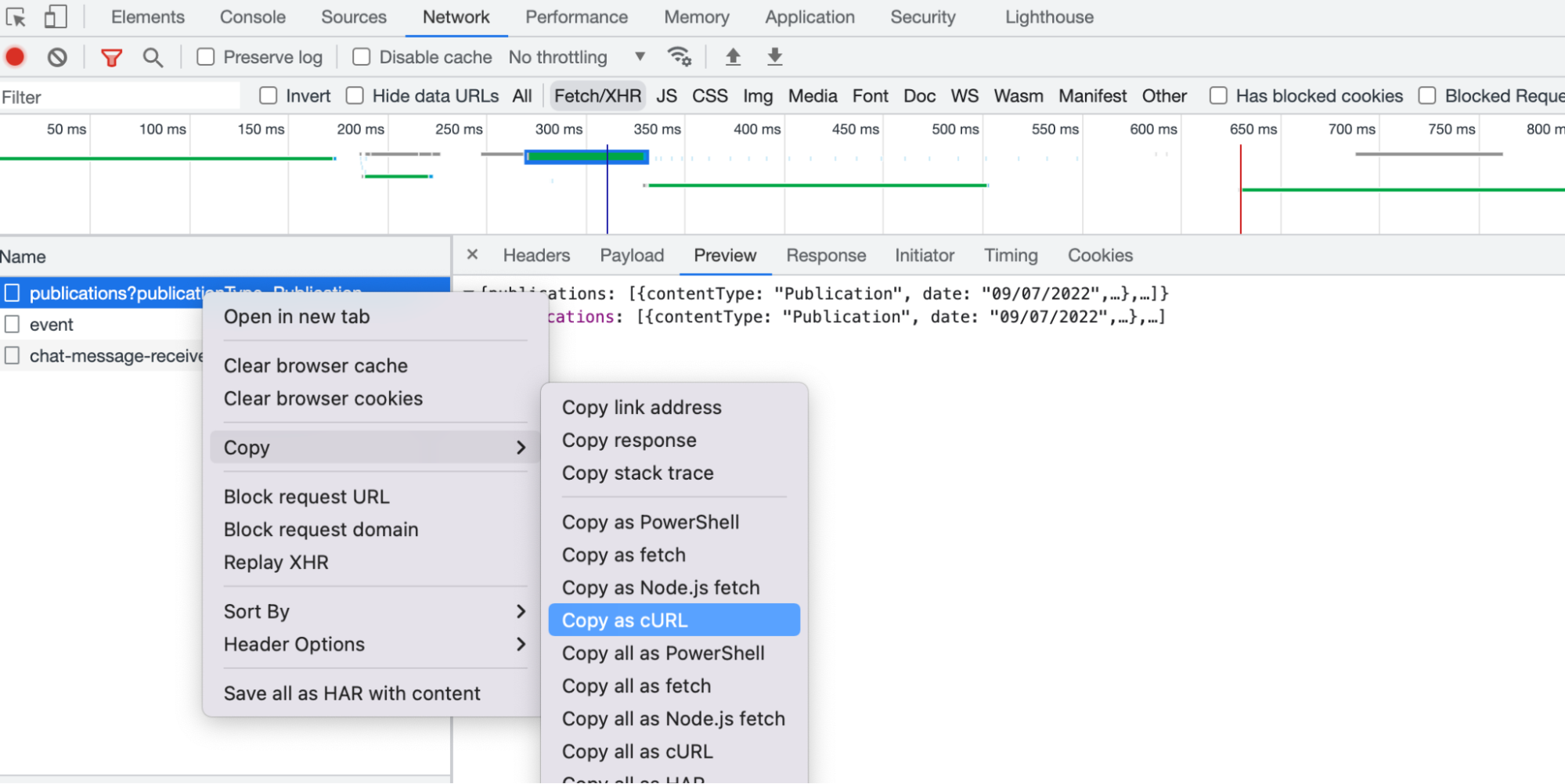Image resolution: width=1565 pixels, height=784 pixels.
Task: Stop recording network activity
Action: coord(15,56)
